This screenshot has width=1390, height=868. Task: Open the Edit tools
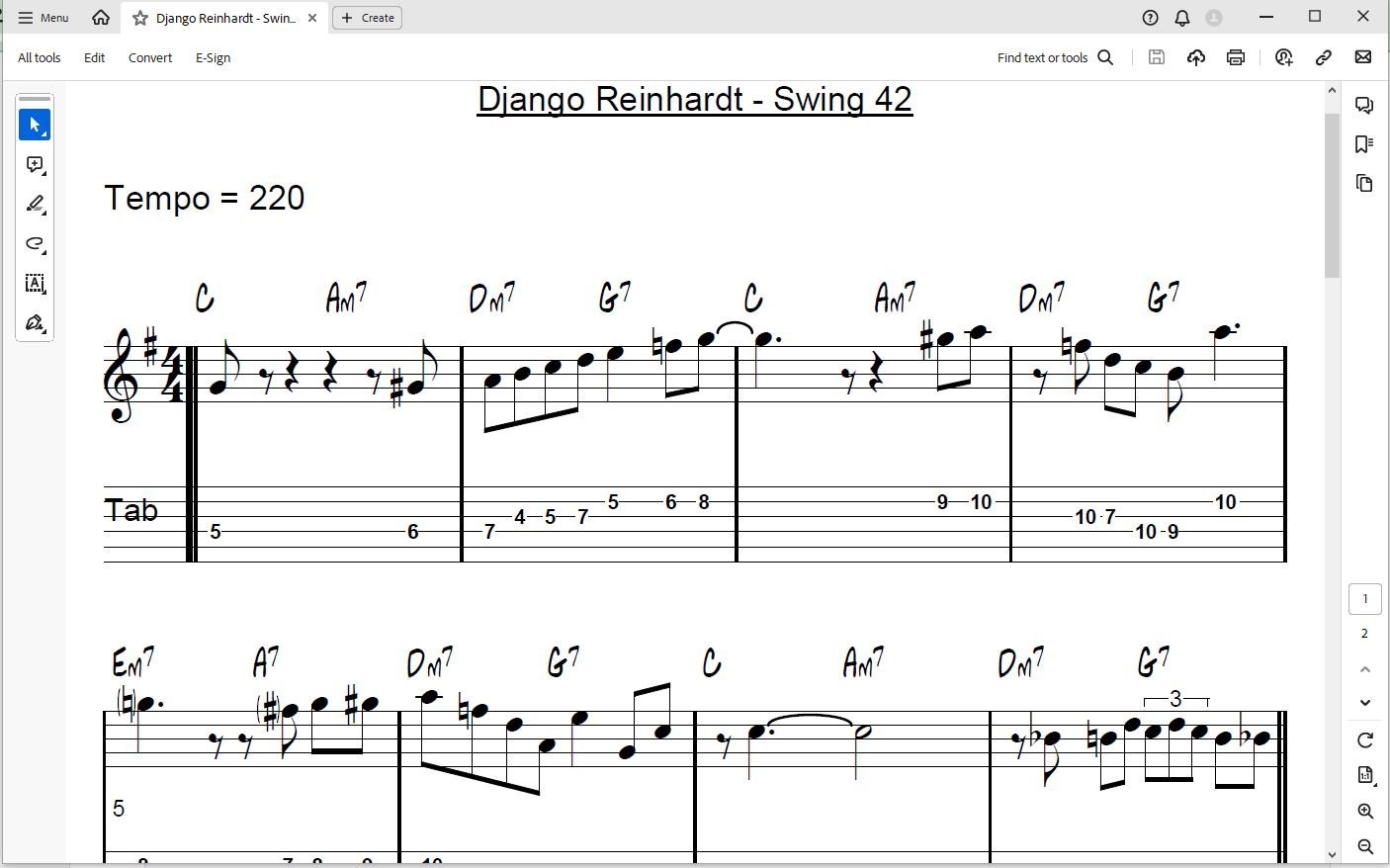[x=95, y=57]
